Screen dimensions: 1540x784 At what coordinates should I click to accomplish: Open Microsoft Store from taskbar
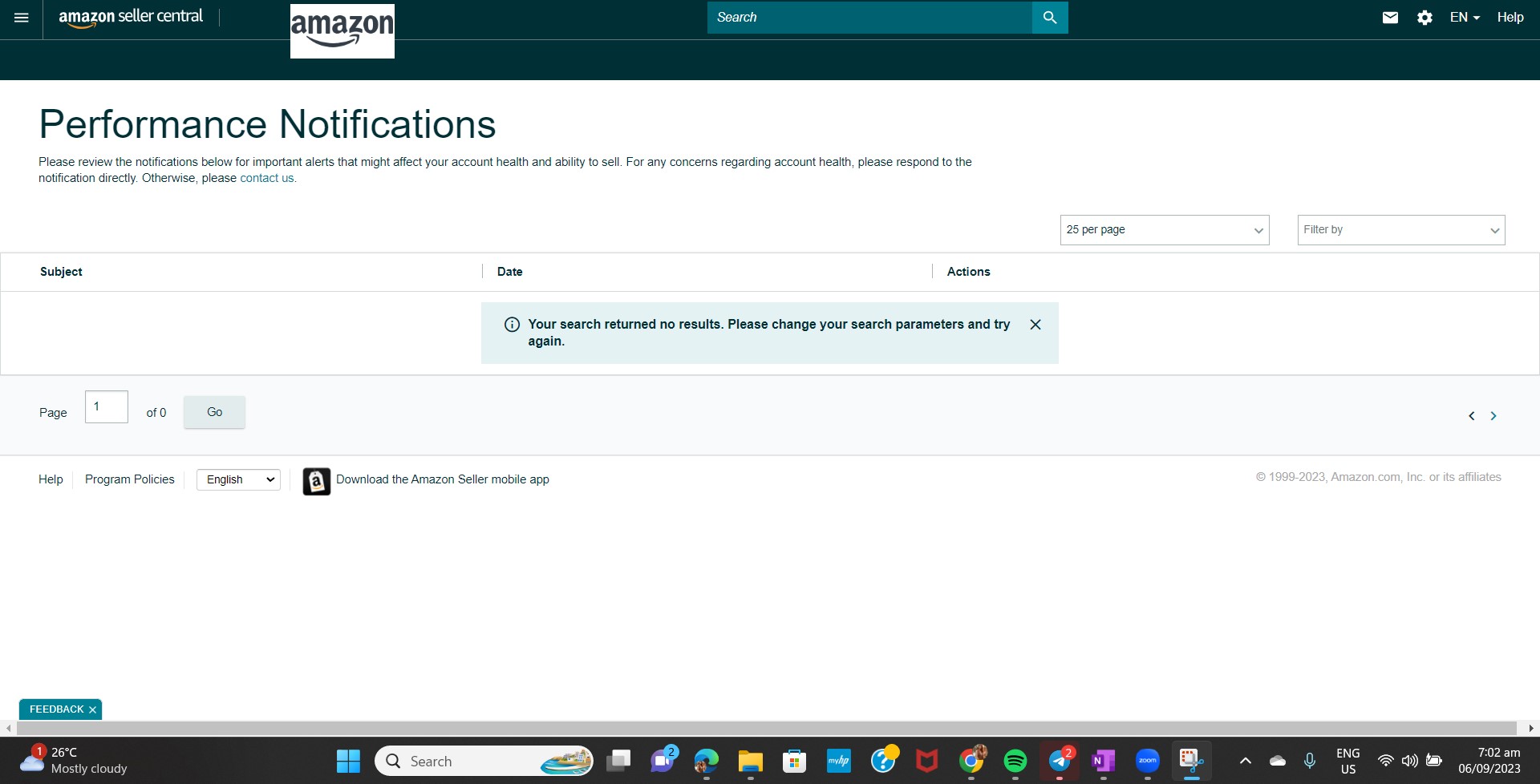795,761
